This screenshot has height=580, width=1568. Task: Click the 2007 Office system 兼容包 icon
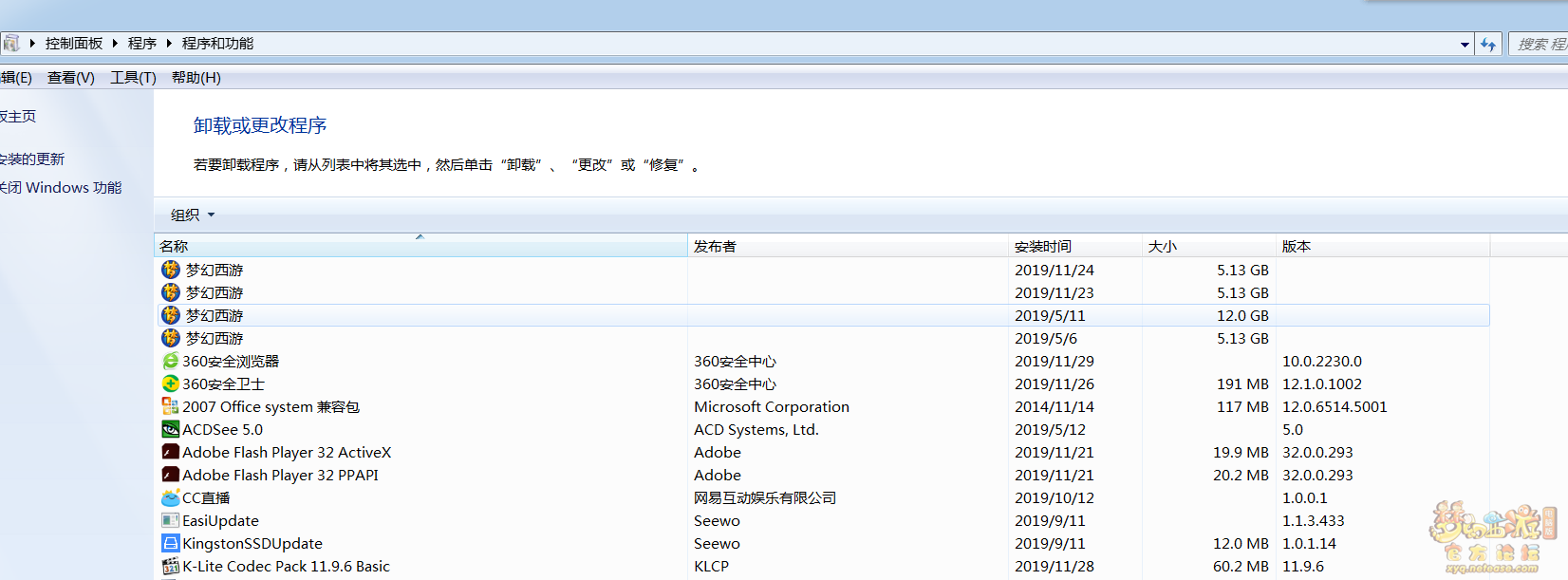[171, 406]
